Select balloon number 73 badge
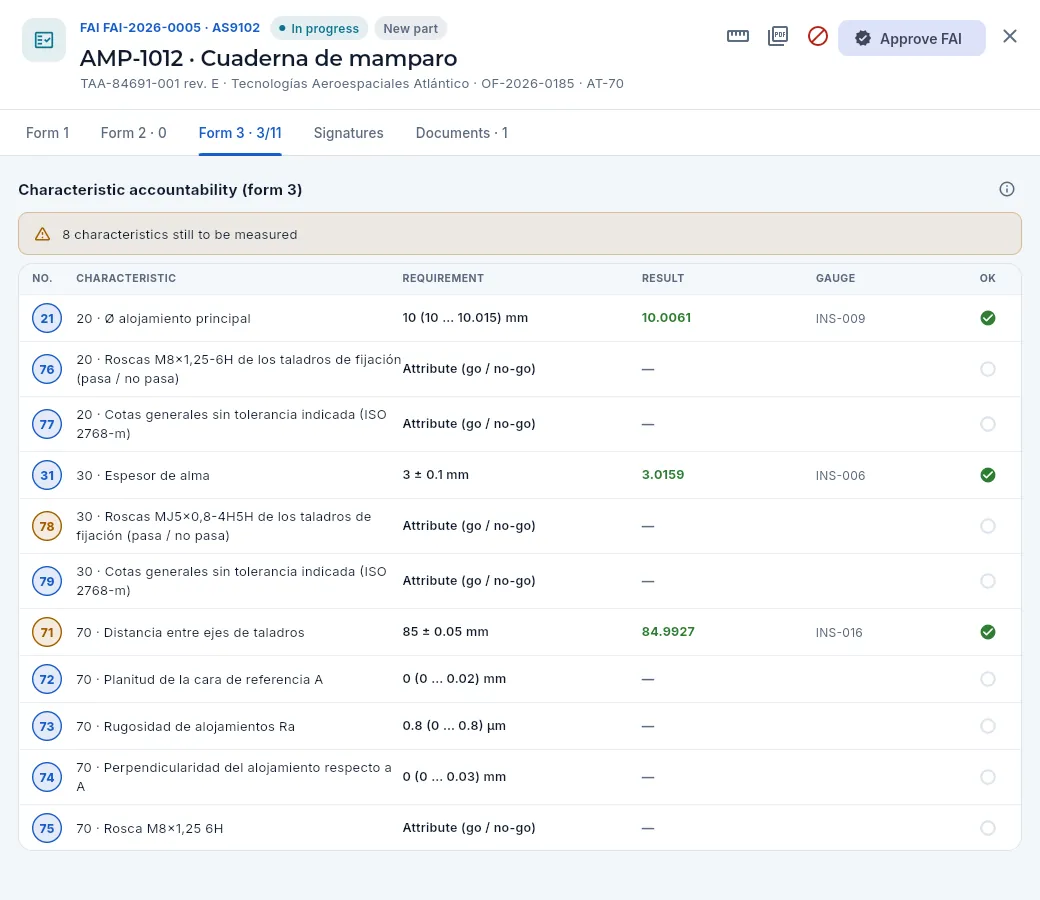 pos(47,727)
